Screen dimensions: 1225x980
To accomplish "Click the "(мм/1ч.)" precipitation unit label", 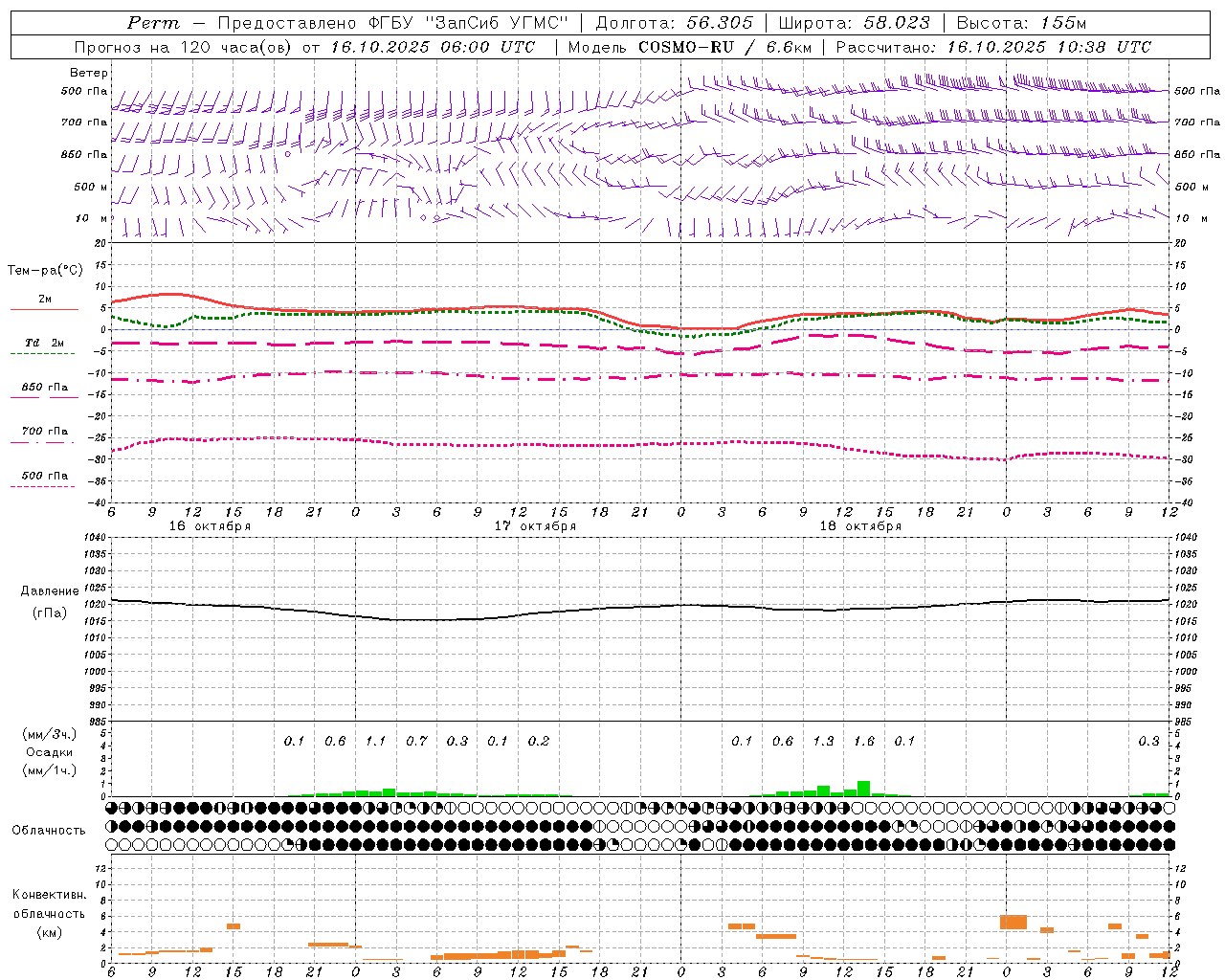I will 50,770.
